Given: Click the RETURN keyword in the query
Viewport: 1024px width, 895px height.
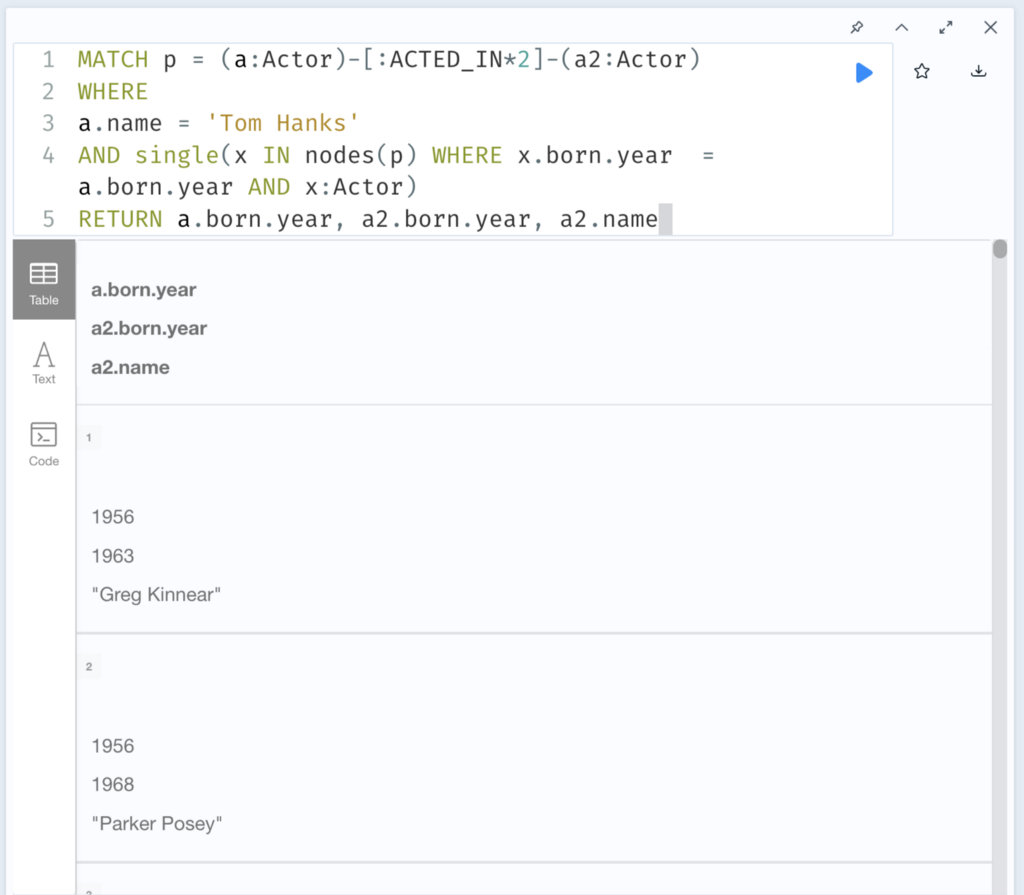Looking at the screenshot, I should 120,220.
